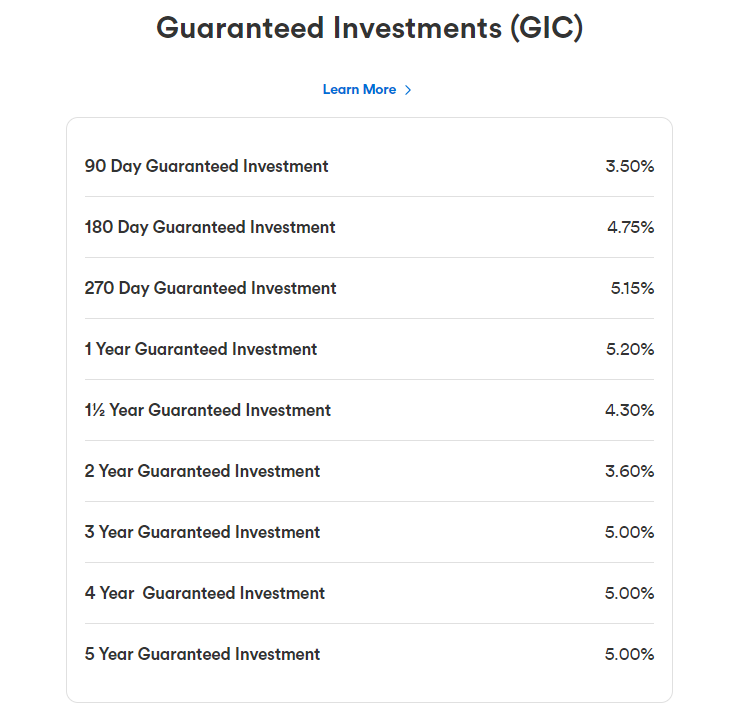The image size is (733, 713).
Task: Click the 4.75% rate value
Action: click(x=630, y=227)
